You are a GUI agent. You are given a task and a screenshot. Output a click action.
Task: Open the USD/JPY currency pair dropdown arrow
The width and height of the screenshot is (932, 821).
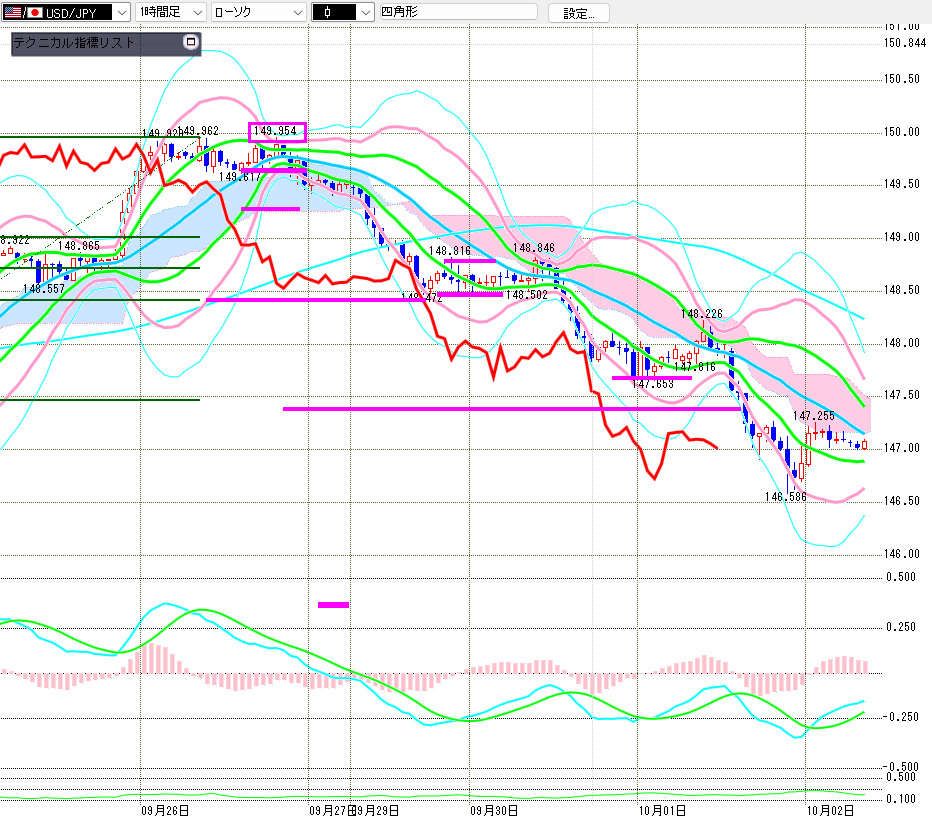tap(121, 12)
